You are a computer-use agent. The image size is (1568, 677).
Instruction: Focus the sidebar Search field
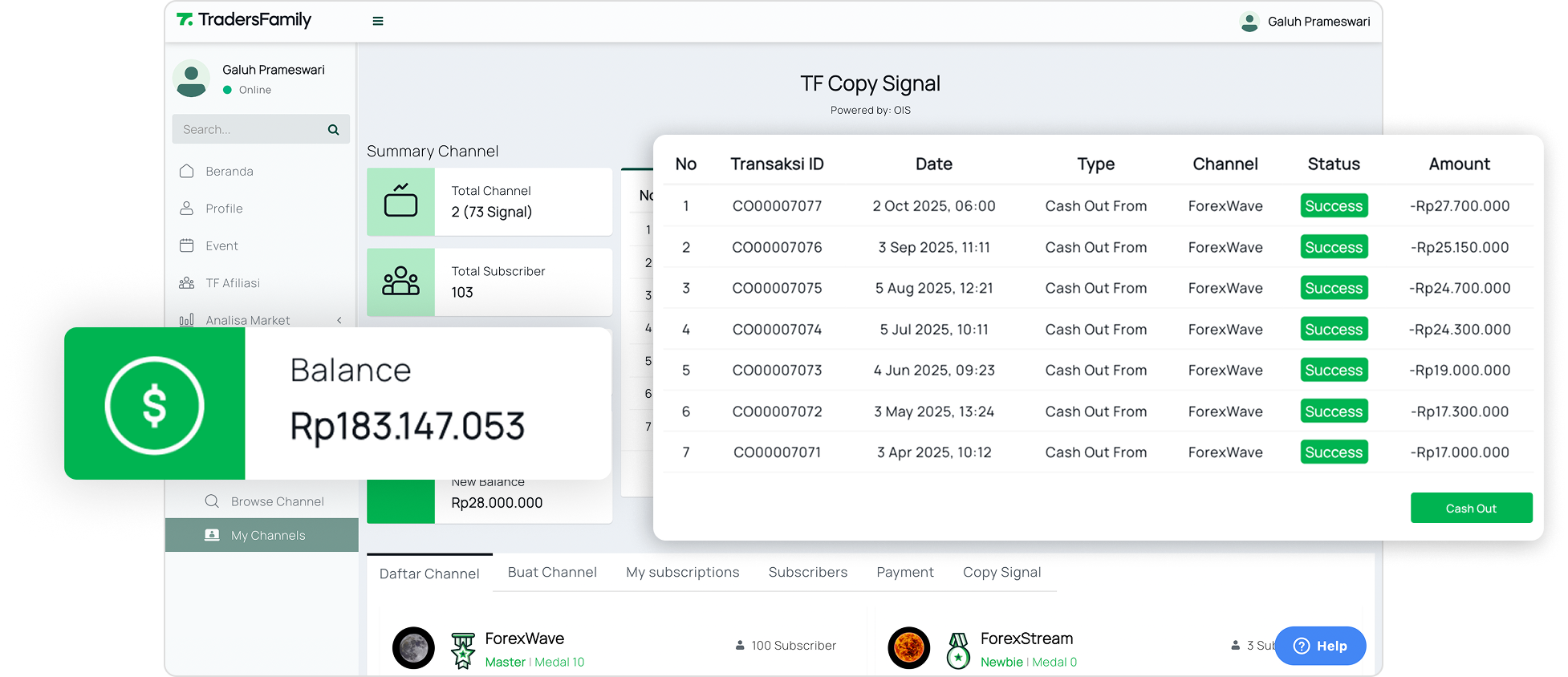pos(261,129)
